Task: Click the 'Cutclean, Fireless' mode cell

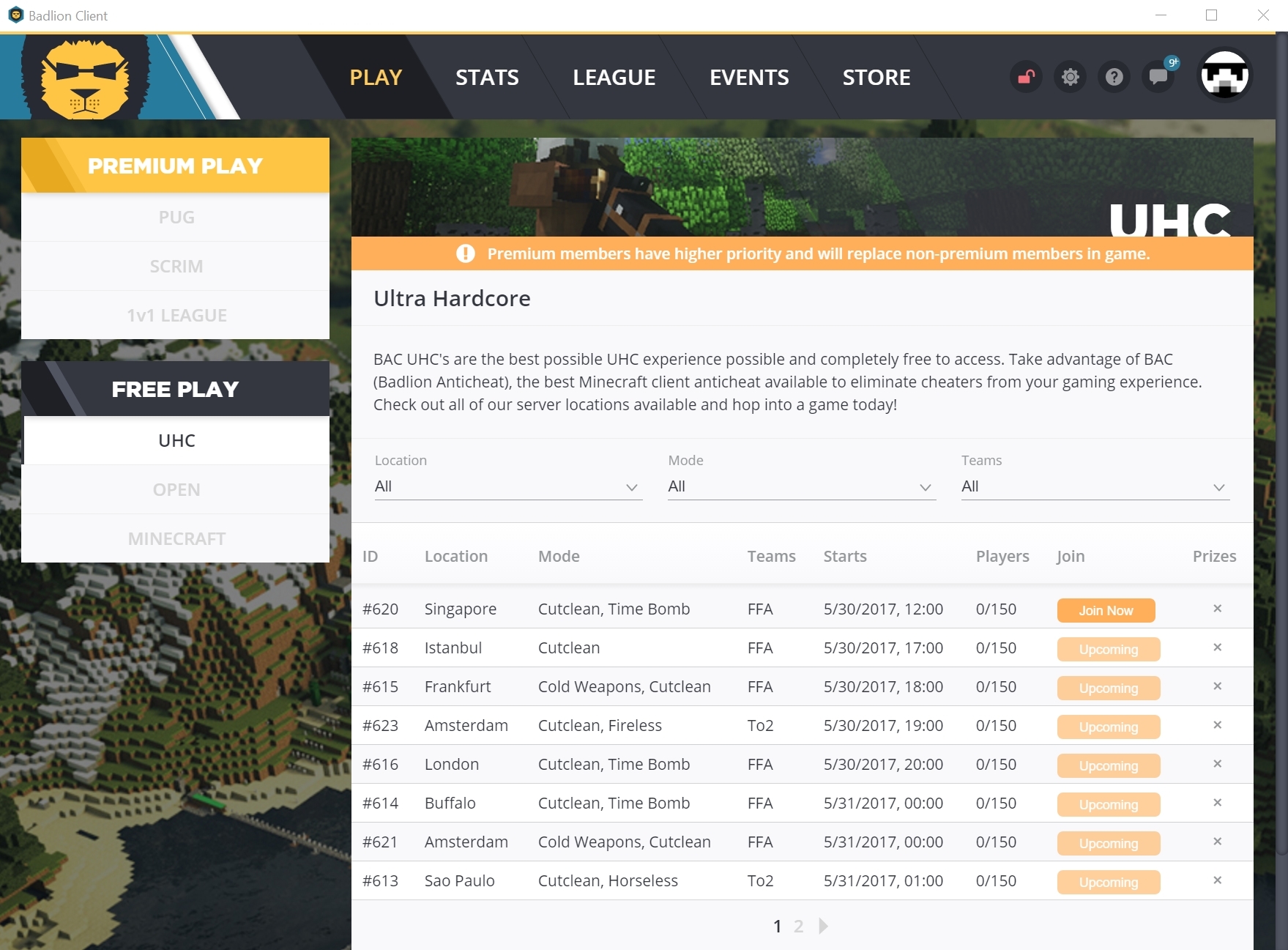Action: click(x=600, y=725)
